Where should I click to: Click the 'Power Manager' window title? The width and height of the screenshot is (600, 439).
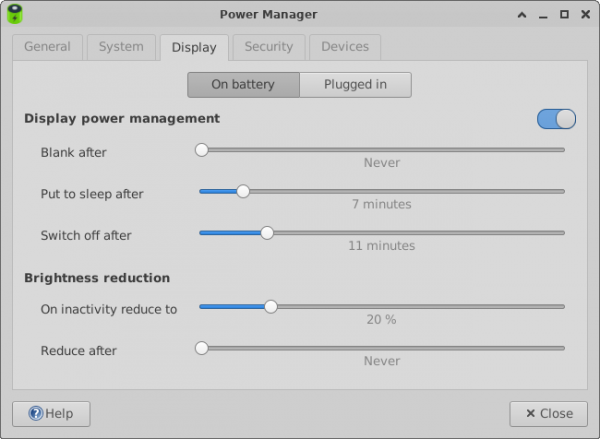click(269, 15)
